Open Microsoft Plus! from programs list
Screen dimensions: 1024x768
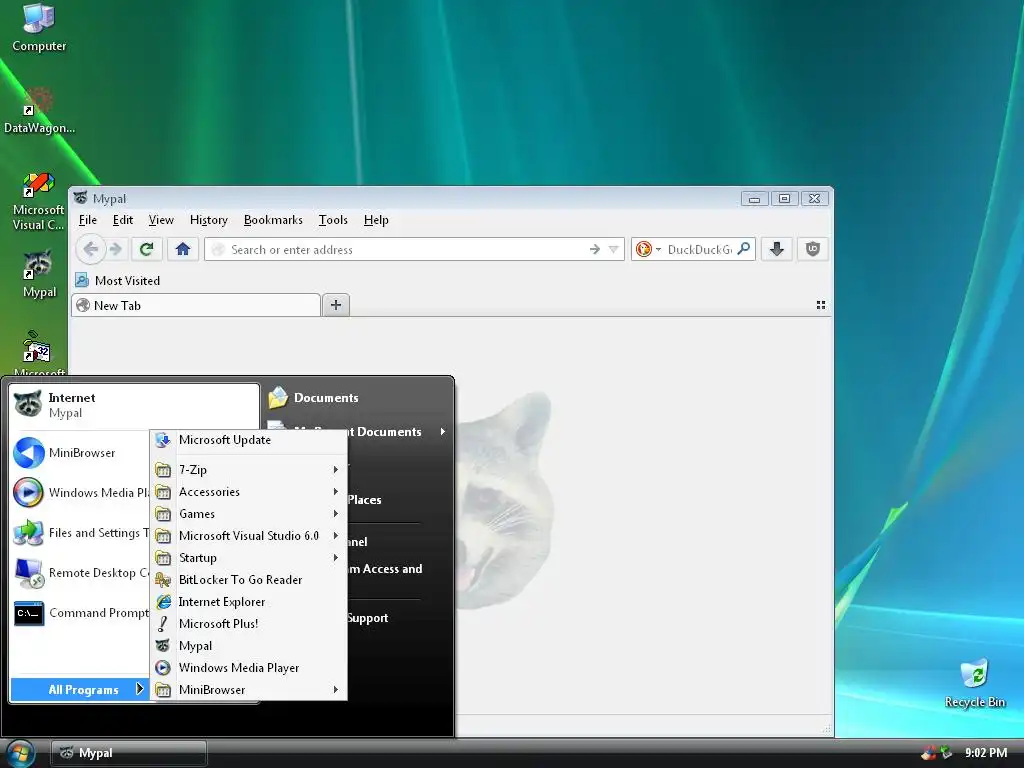coord(249,624)
